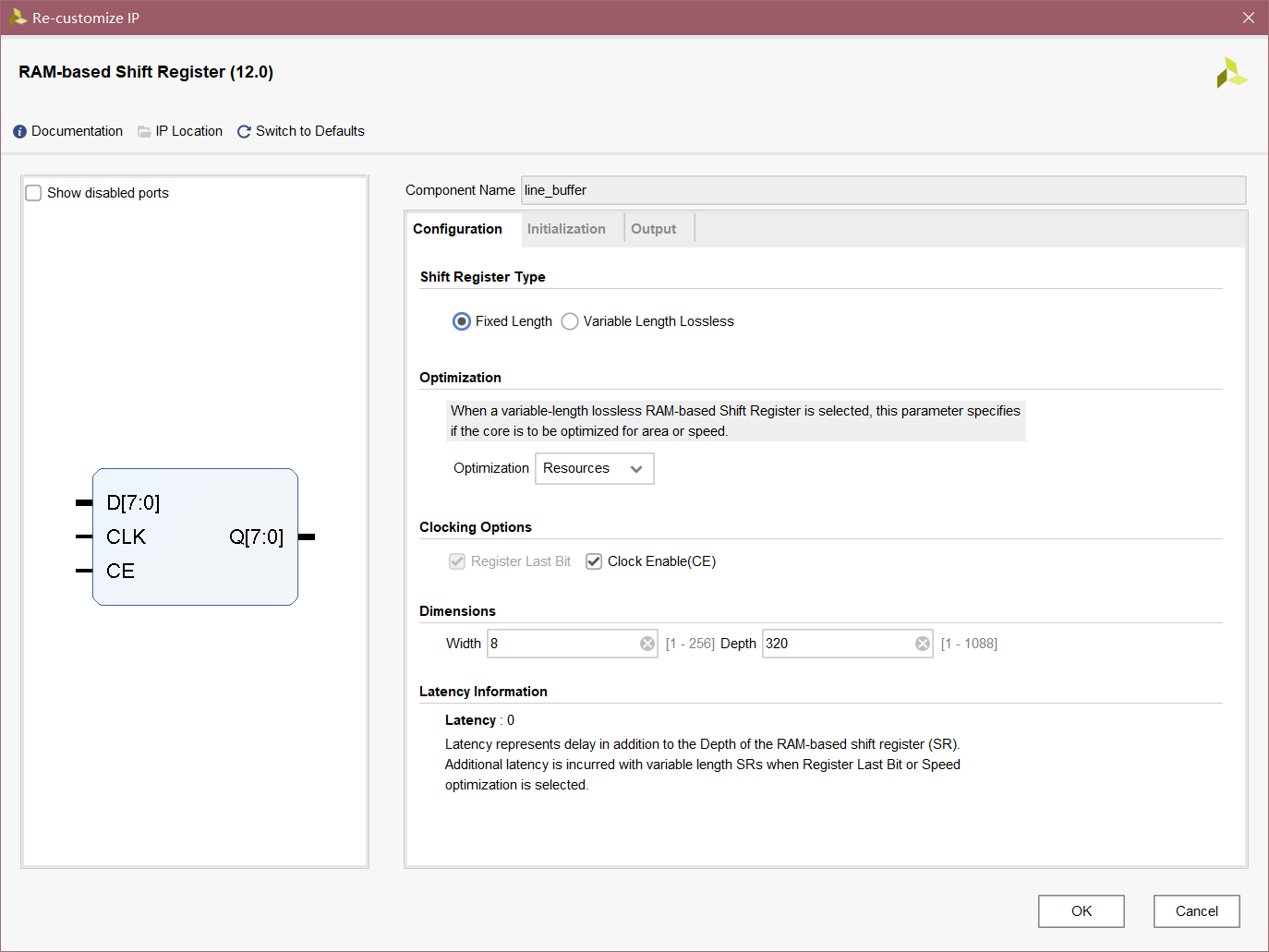
Task: Select Fixed Length radio button
Action: (x=462, y=321)
